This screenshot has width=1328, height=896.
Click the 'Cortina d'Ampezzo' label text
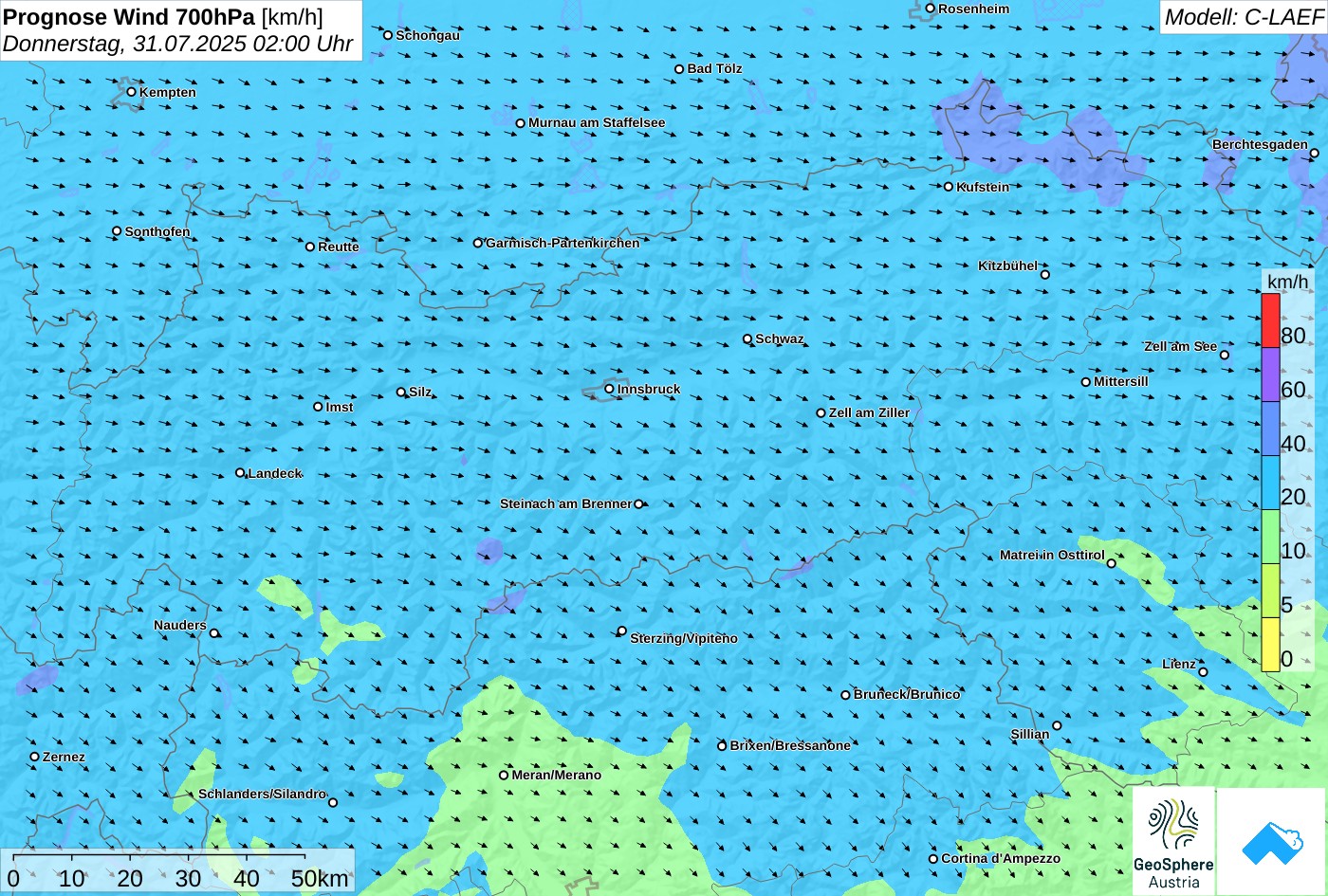1001,858
